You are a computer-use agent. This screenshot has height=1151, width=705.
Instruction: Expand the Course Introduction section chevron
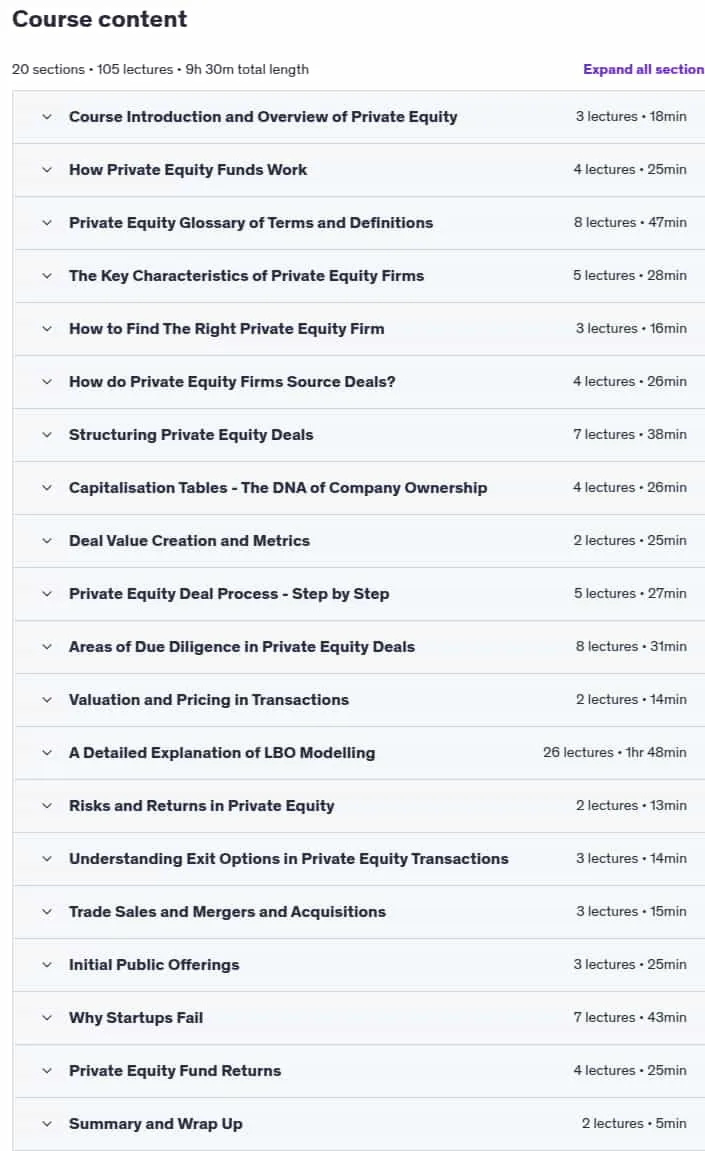[x=47, y=117]
